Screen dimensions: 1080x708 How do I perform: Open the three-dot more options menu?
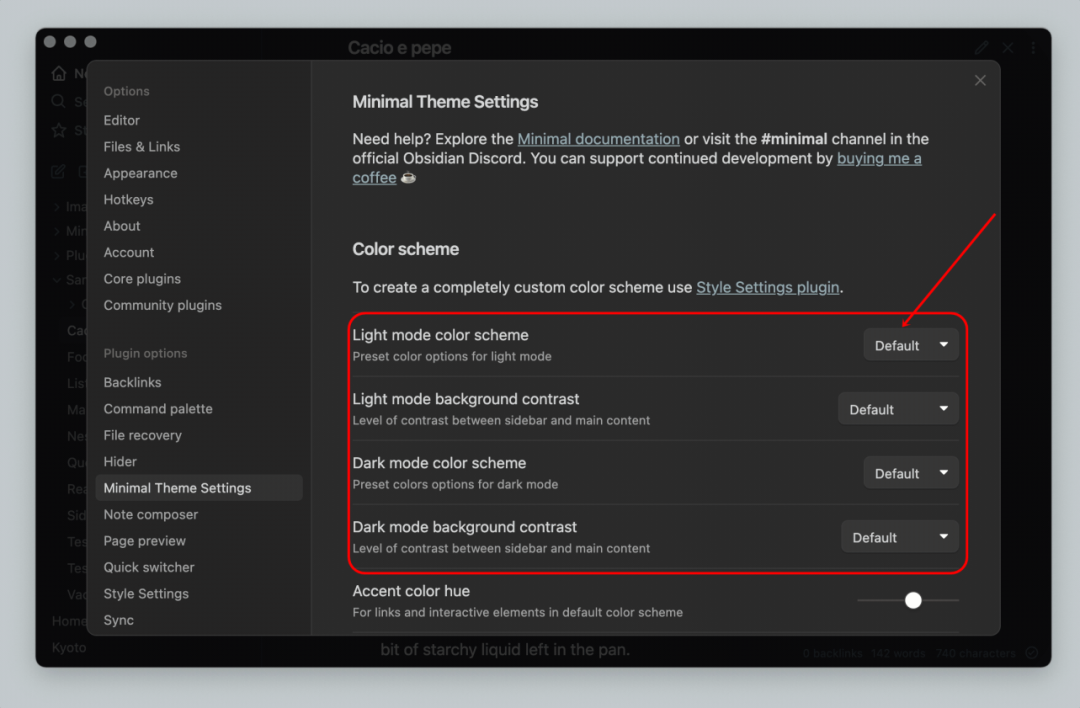[1033, 47]
